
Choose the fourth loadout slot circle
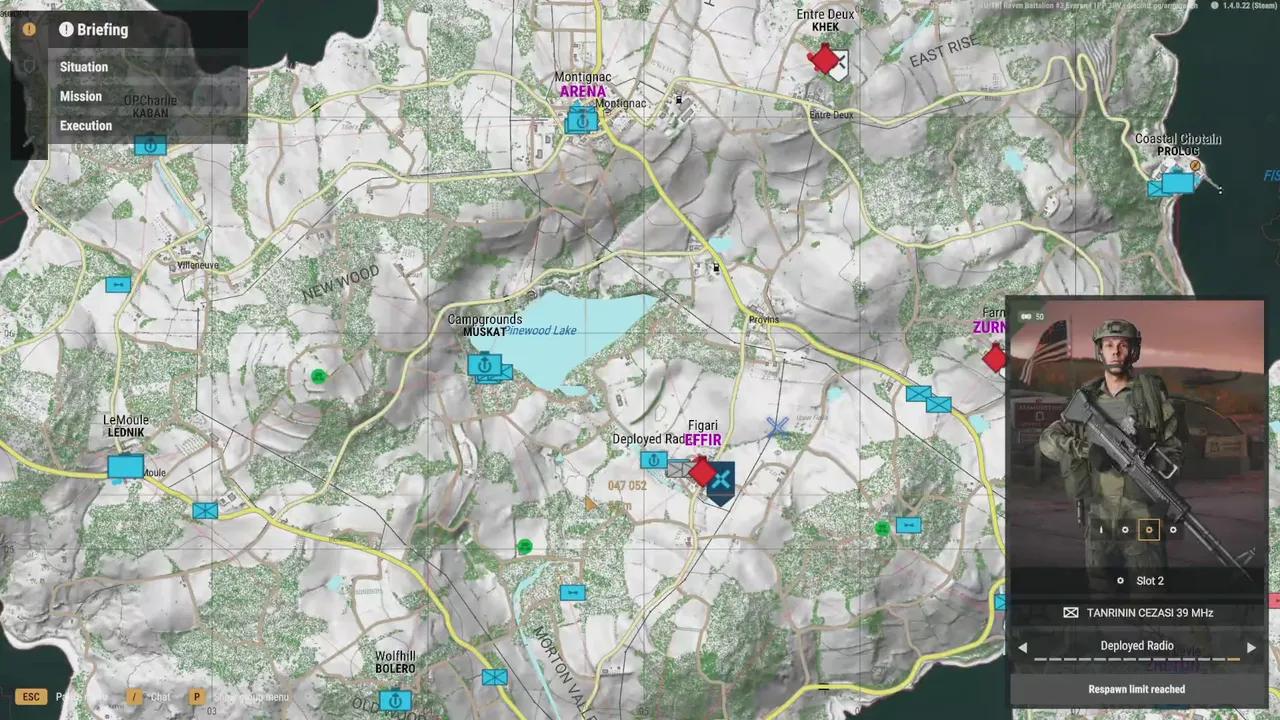(x=1173, y=530)
